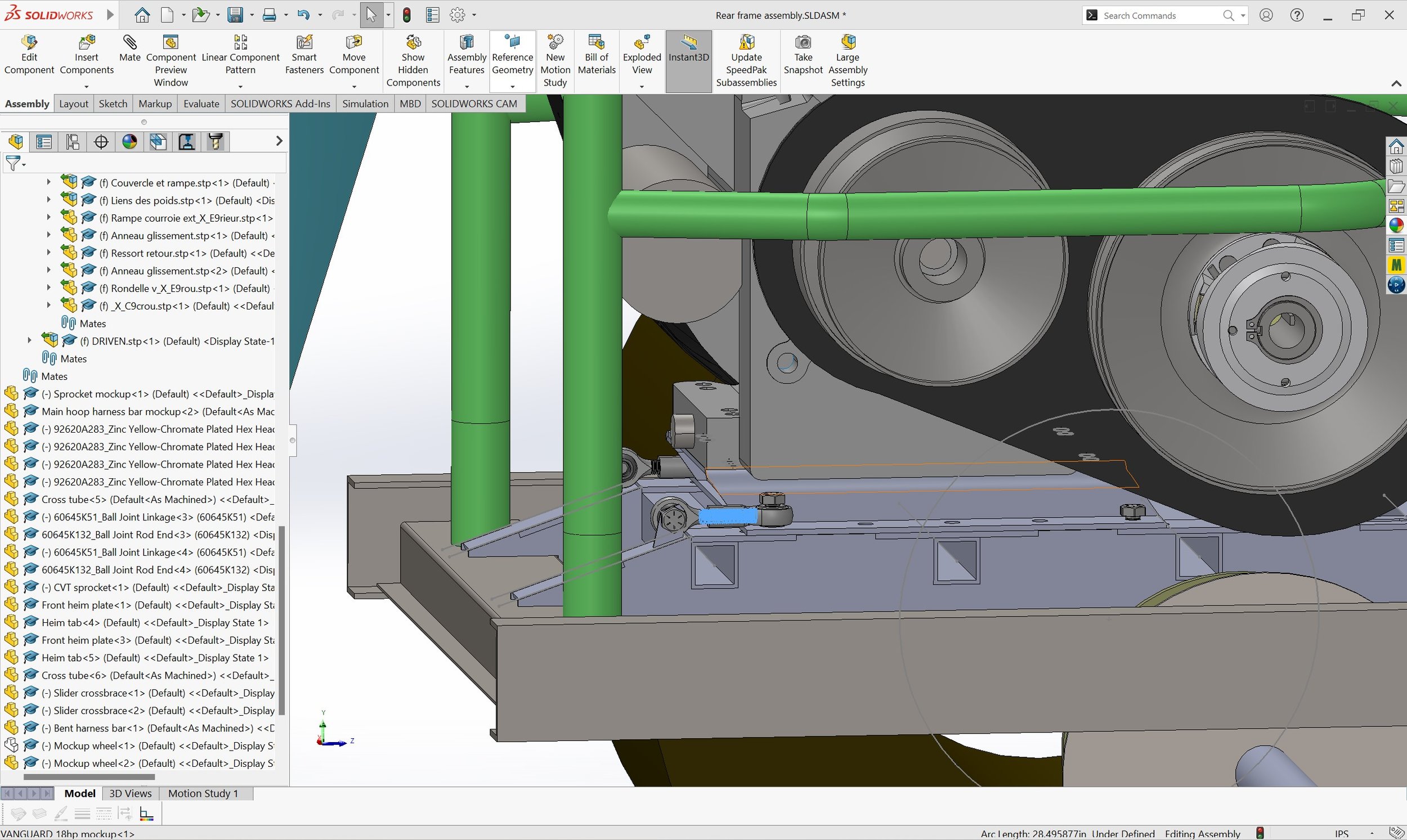This screenshot has width=1407, height=840.
Task: Expand the DRIVEN.stp<1> tree node
Action: pos(29,341)
